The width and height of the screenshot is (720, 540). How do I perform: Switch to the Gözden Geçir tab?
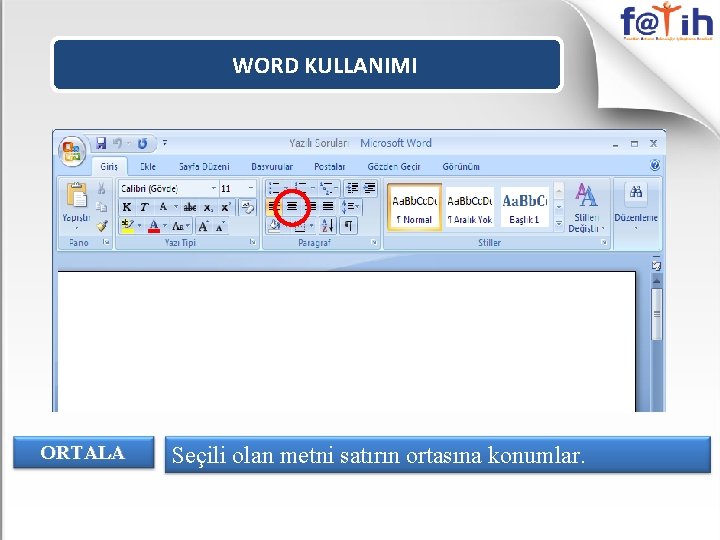pos(394,167)
